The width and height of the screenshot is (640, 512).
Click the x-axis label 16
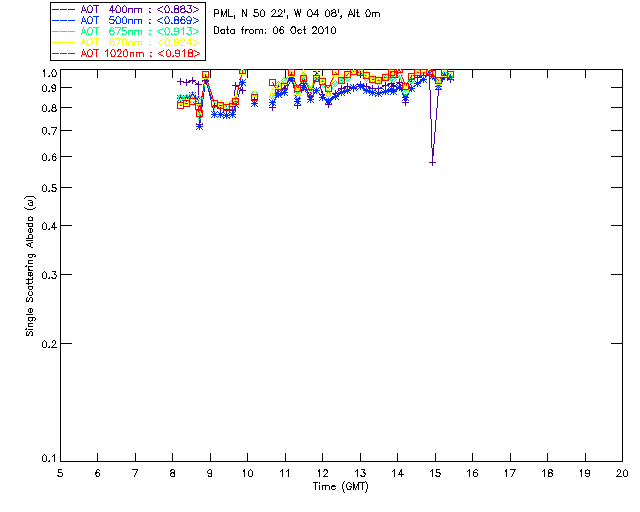pyautogui.click(x=473, y=473)
